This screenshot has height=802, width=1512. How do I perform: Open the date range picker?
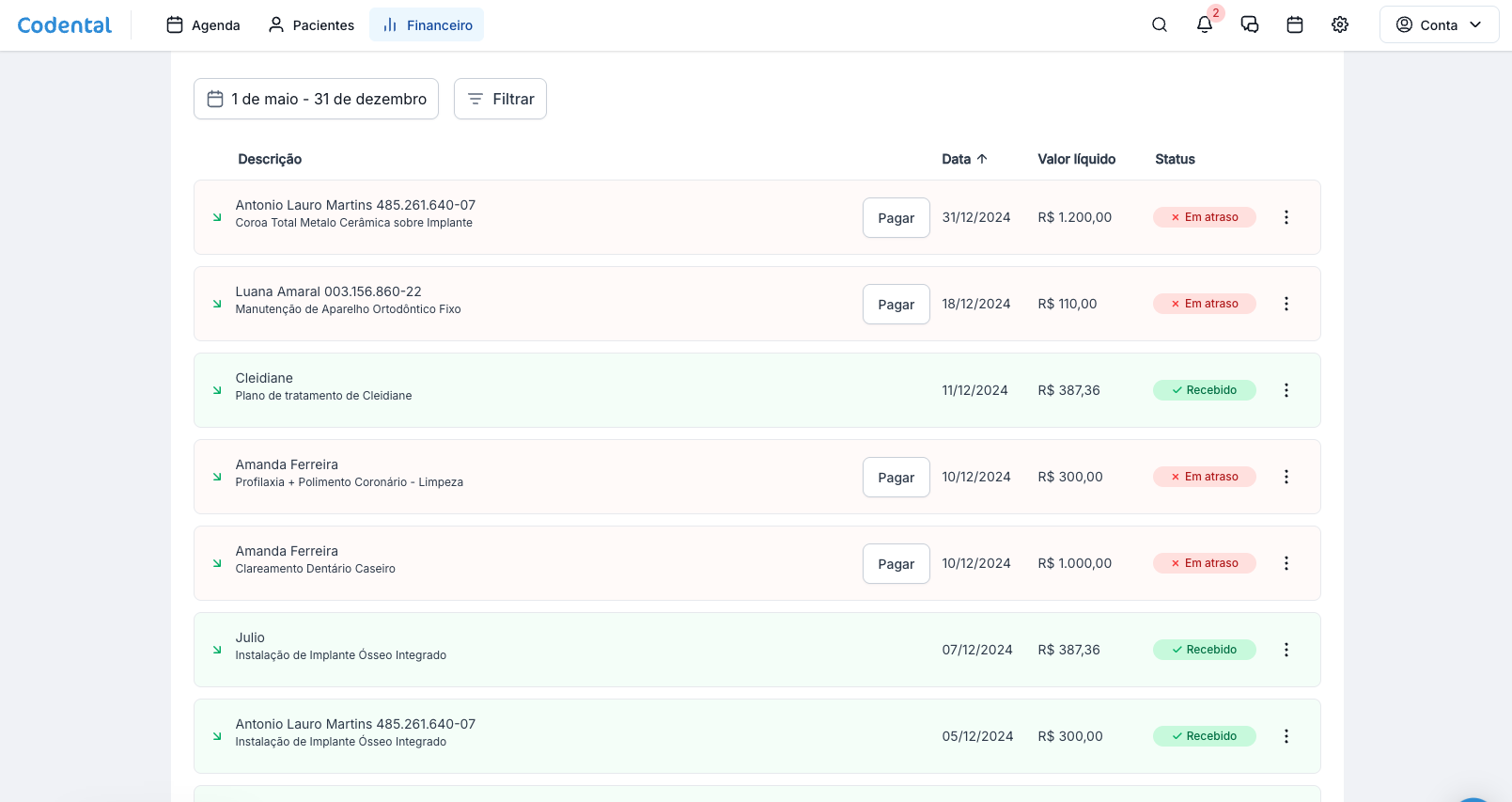pos(316,99)
